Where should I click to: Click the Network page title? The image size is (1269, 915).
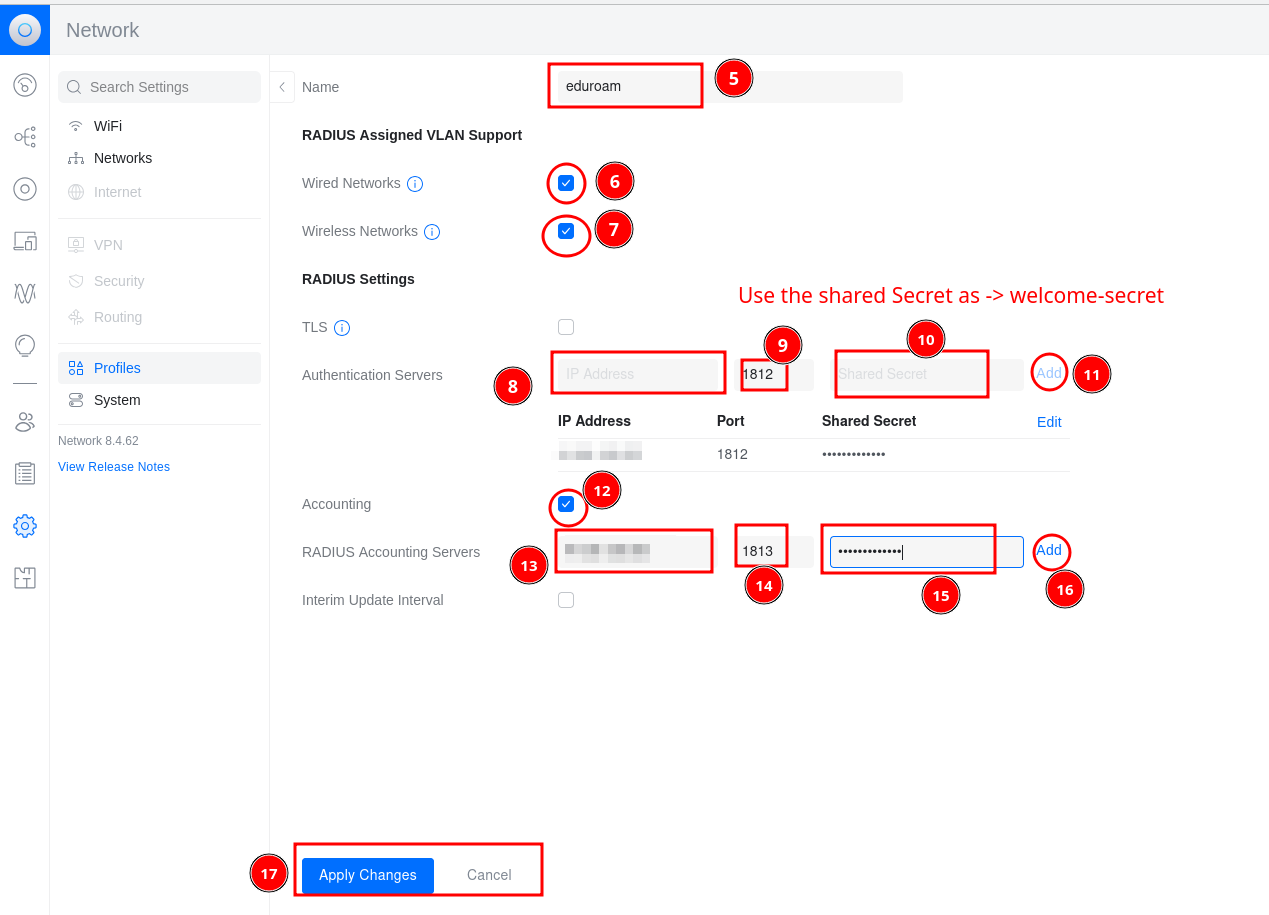103,30
